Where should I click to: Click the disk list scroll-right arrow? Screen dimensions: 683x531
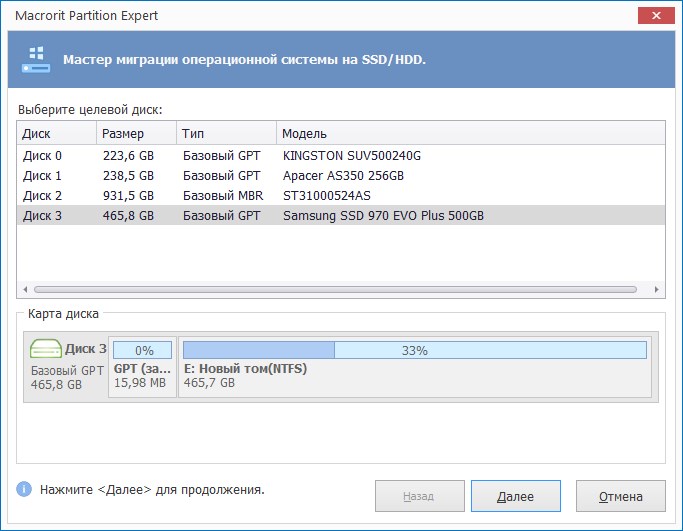click(x=656, y=289)
